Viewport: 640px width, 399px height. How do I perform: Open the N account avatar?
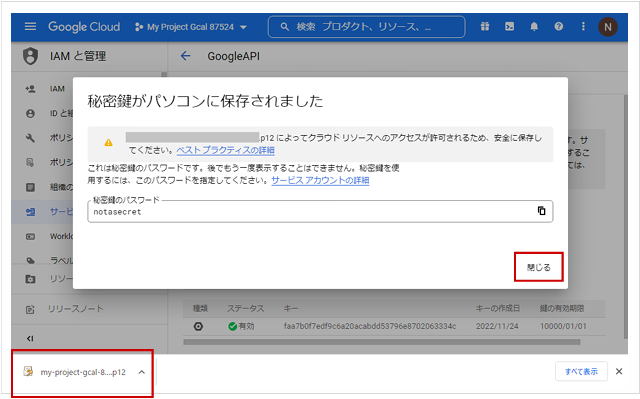[x=607, y=27]
